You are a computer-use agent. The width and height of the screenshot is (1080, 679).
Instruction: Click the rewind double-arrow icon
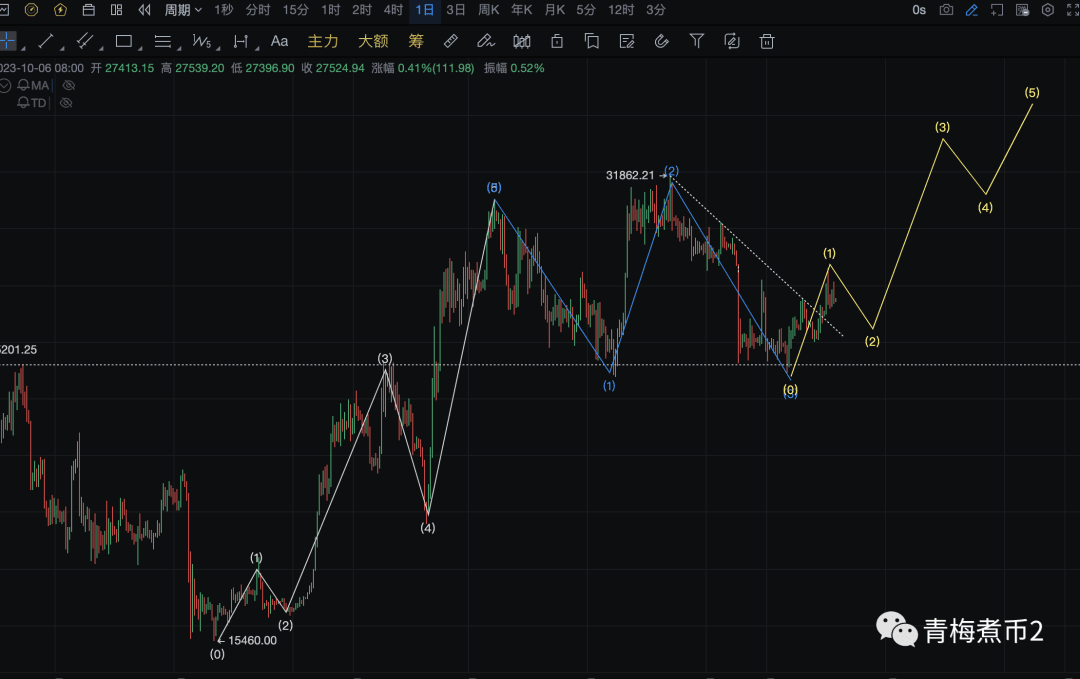[145, 10]
